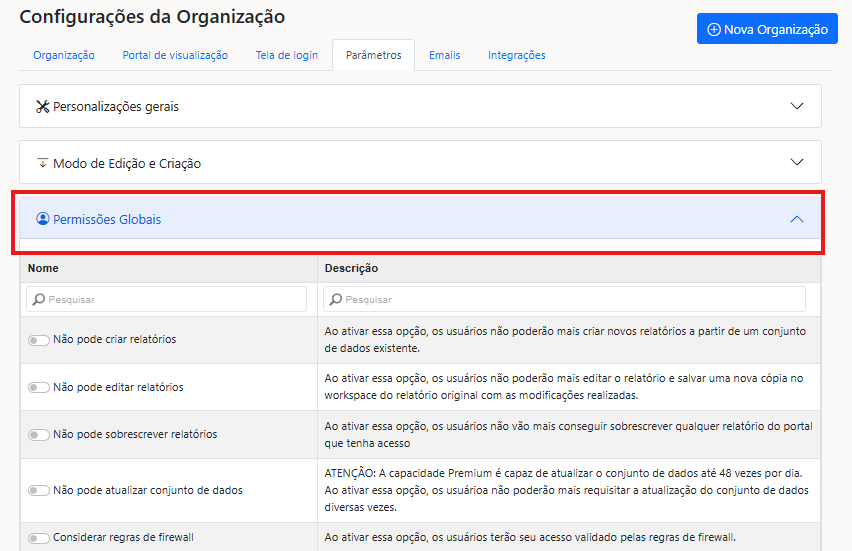The image size is (852, 551).
Task: Go to the Emails tab
Action: click(444, 55)
